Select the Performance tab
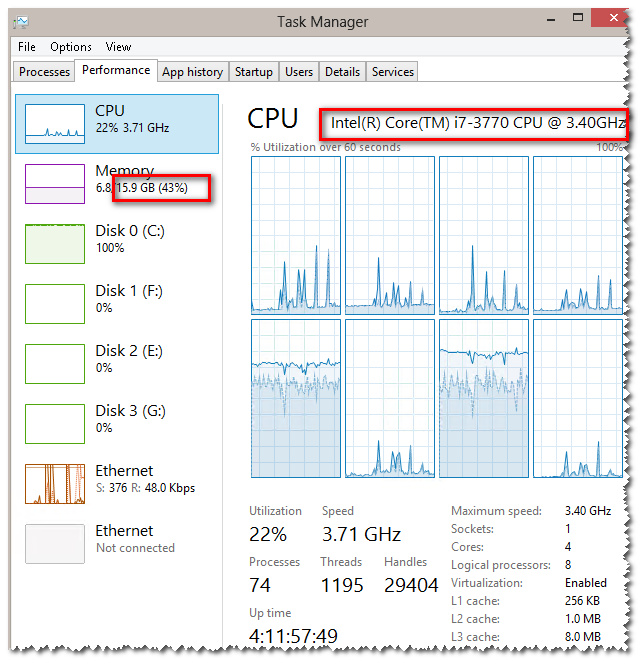Image resolution: width=644 pixels, height=665 pixels. click(116, 70)
